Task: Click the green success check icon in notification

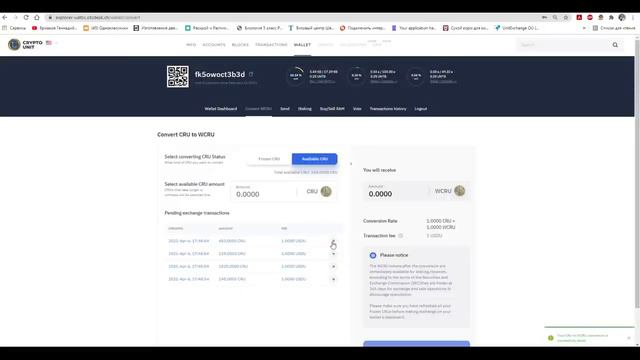Action: [551, 338]
